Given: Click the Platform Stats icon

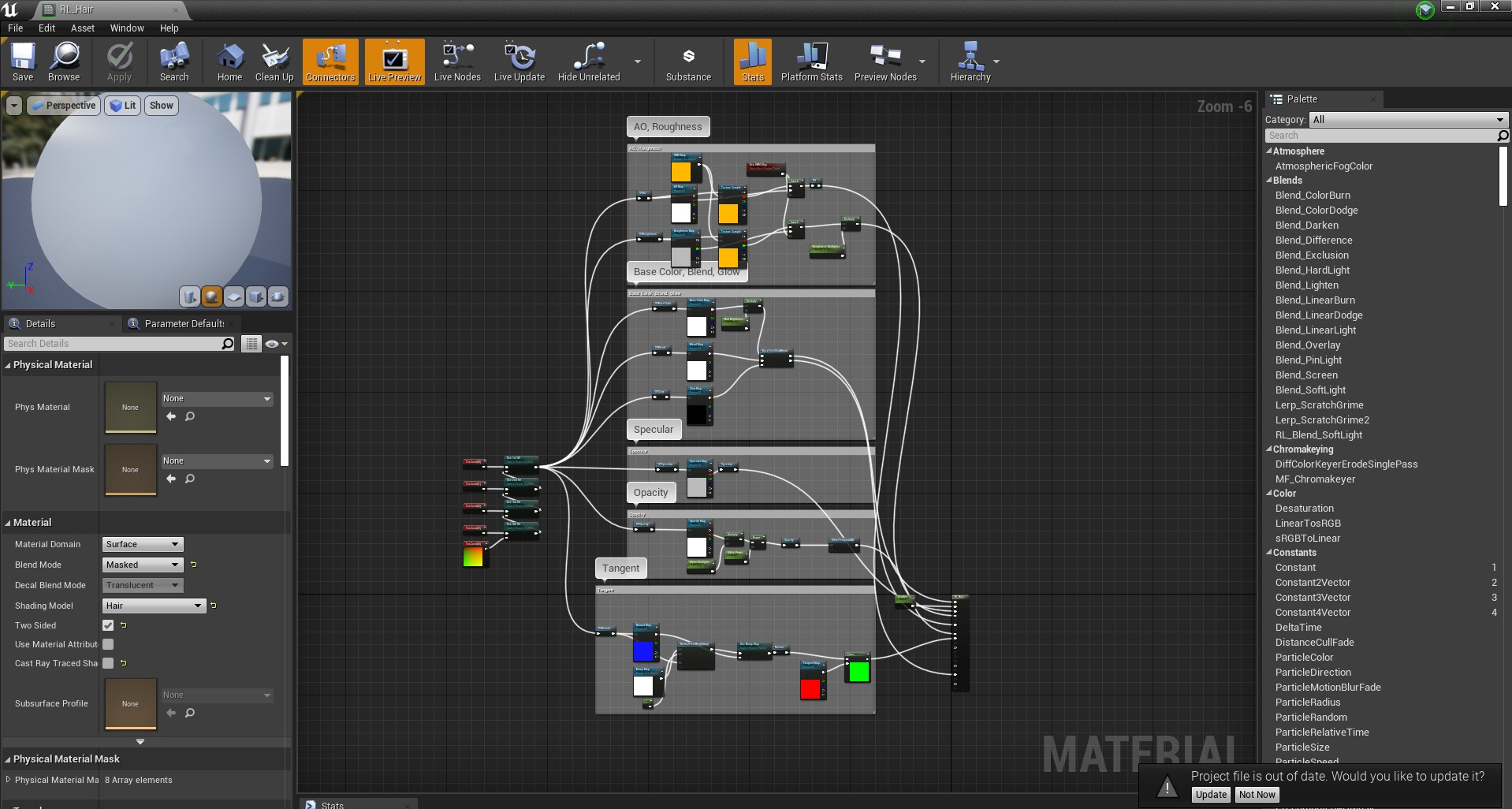Looking at the screenshot, I should pyautogui.click(x=811, y=62).
